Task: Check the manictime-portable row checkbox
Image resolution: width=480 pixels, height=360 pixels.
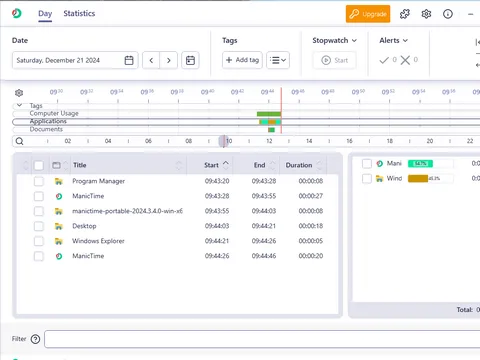Action: (39, 211)
